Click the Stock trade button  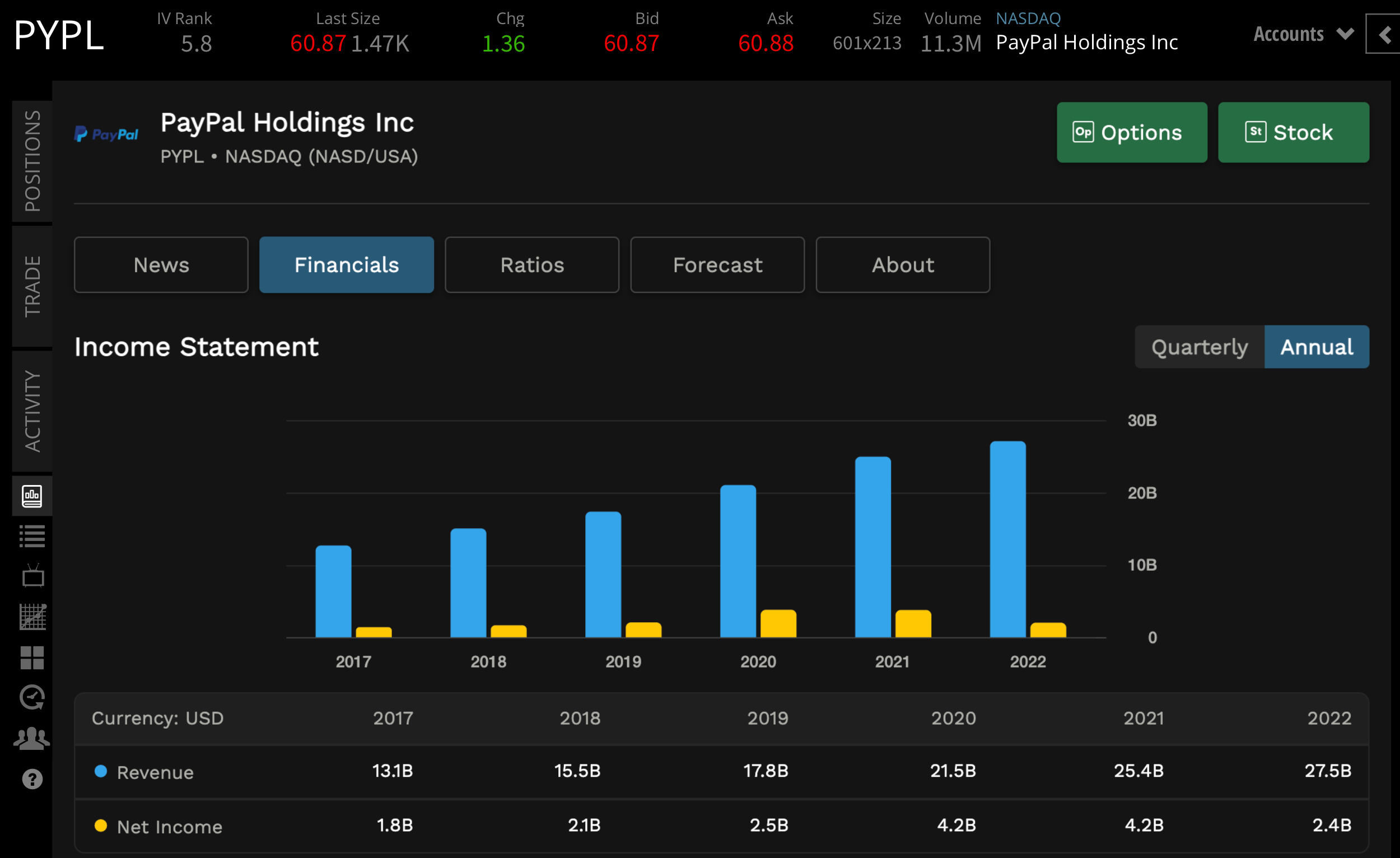pyautogui.click(x=1293, y=132)
